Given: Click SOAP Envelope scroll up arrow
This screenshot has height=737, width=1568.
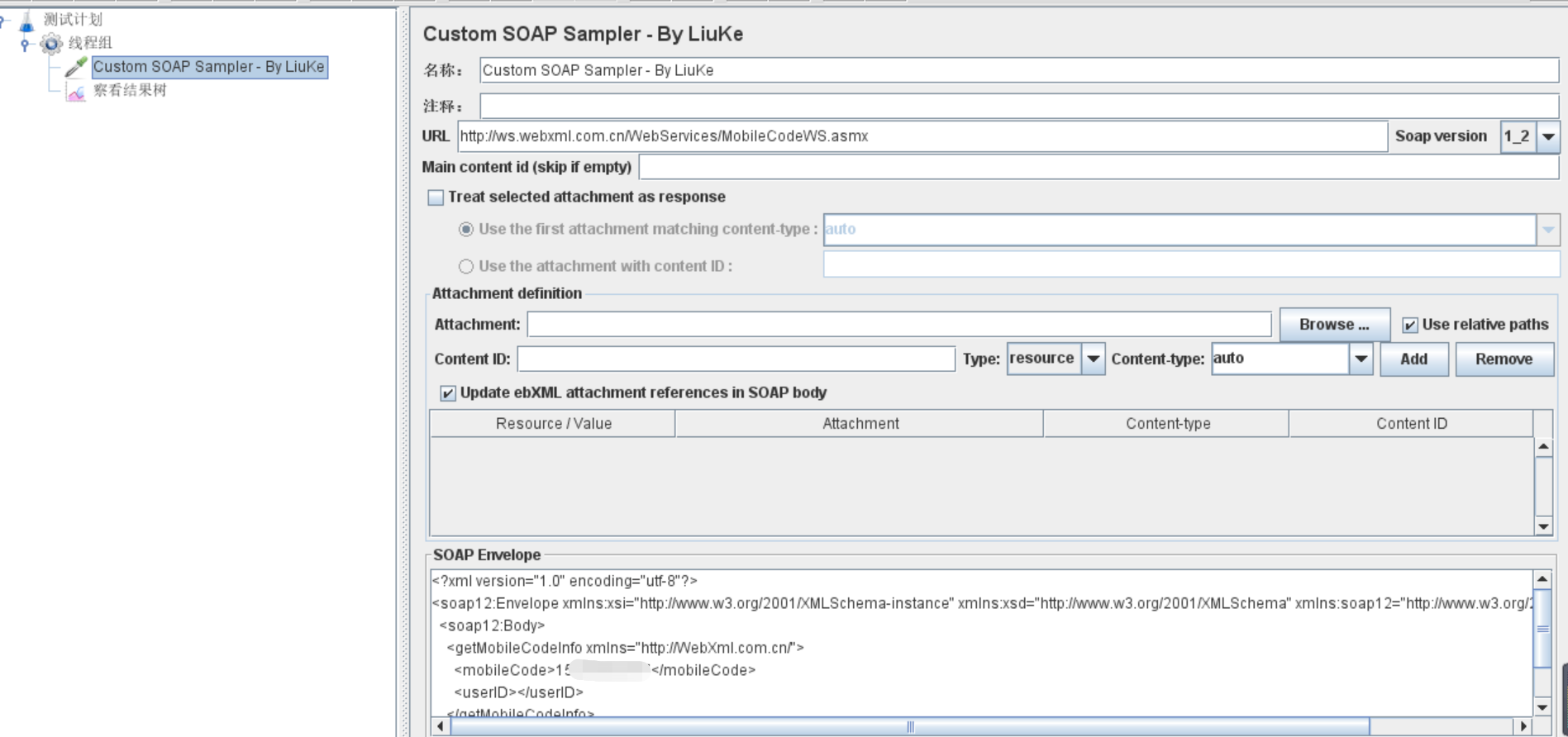Looking at the screenshot, I should coord(1542,579).
